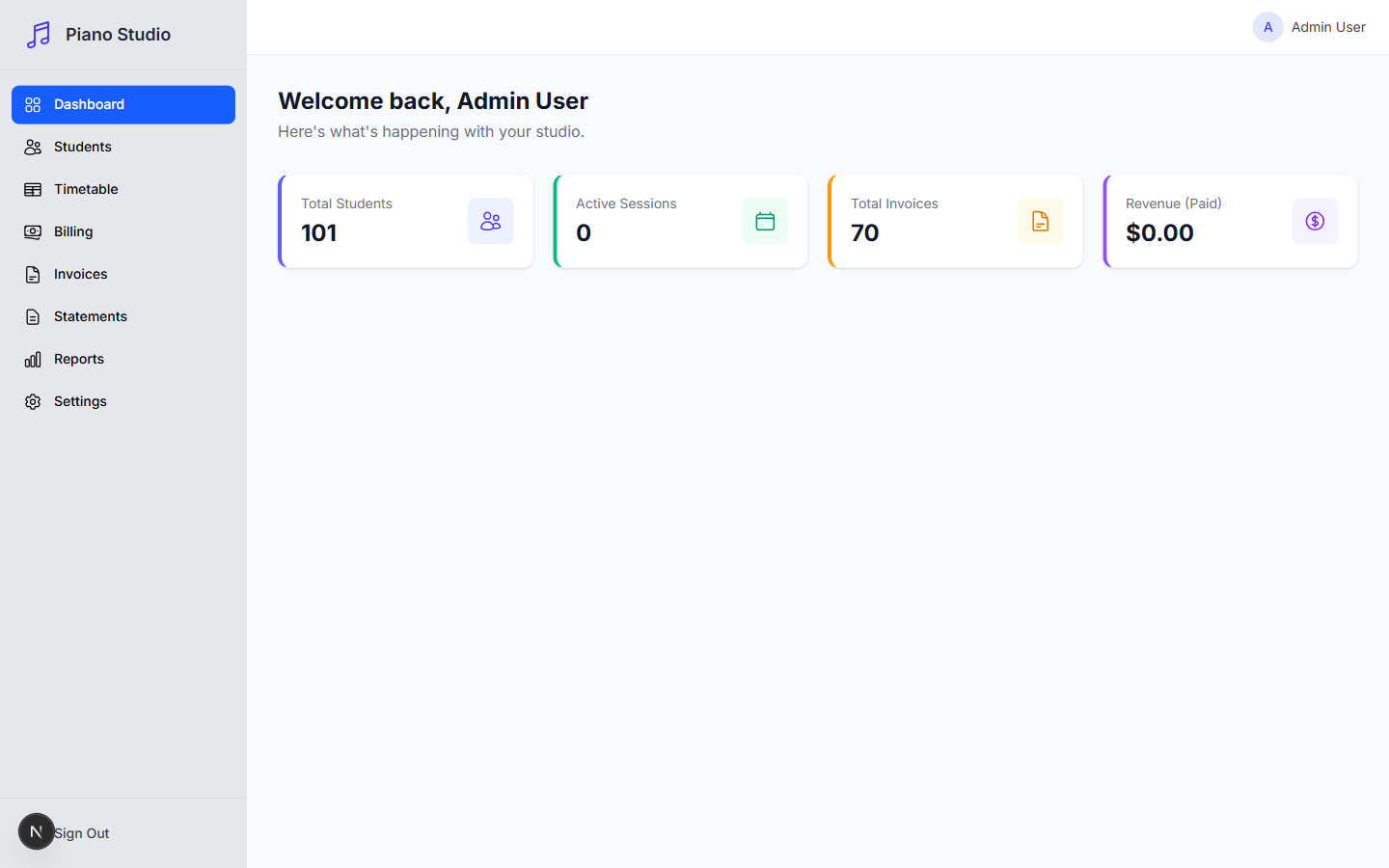Select the Total Students card label
The image size is (1389, 868).
pyautogui.click(x=346, y=203)
